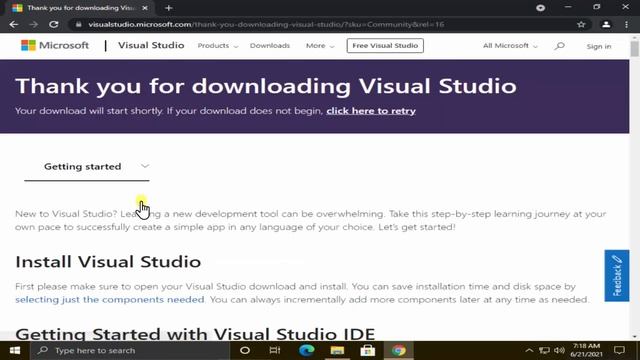
Task: Click the 'click here to retry' link
Action: [x=371, y=111]
